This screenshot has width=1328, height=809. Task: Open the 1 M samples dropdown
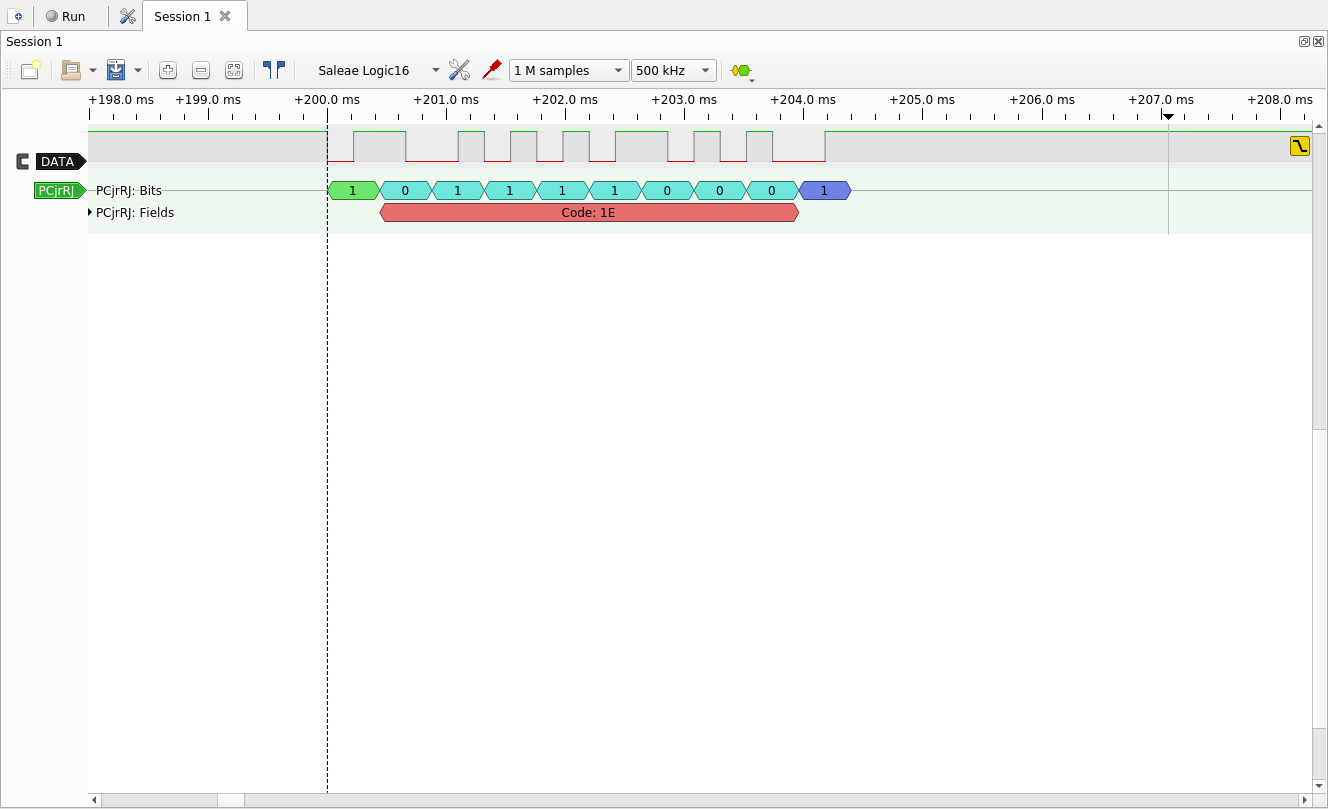tap(568, 70)
